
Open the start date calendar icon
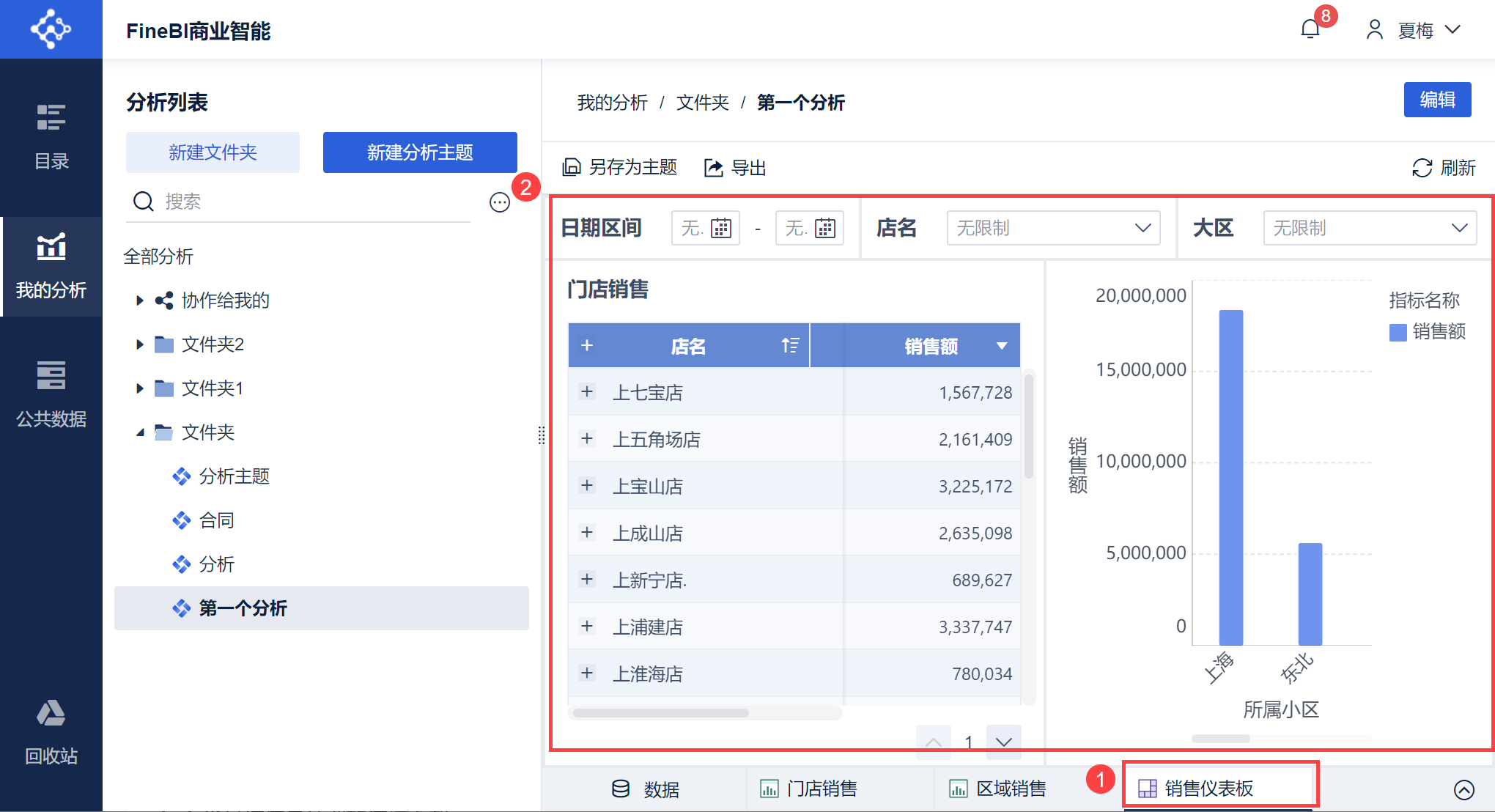click(721, 229)
